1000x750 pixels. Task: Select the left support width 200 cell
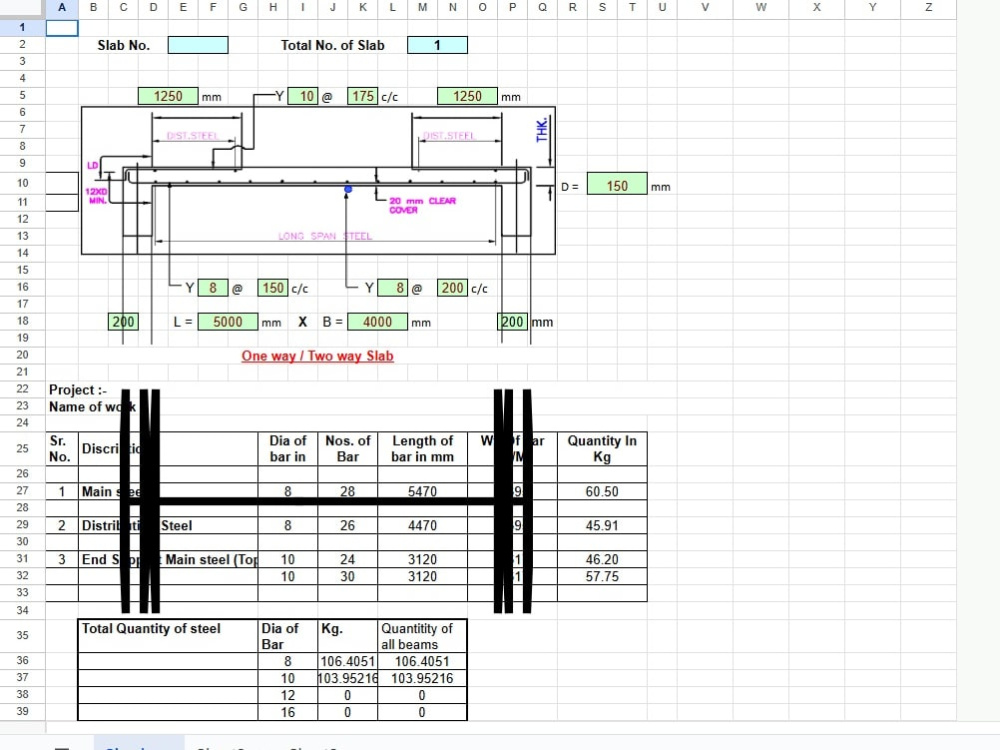click(x=123, y=321)
